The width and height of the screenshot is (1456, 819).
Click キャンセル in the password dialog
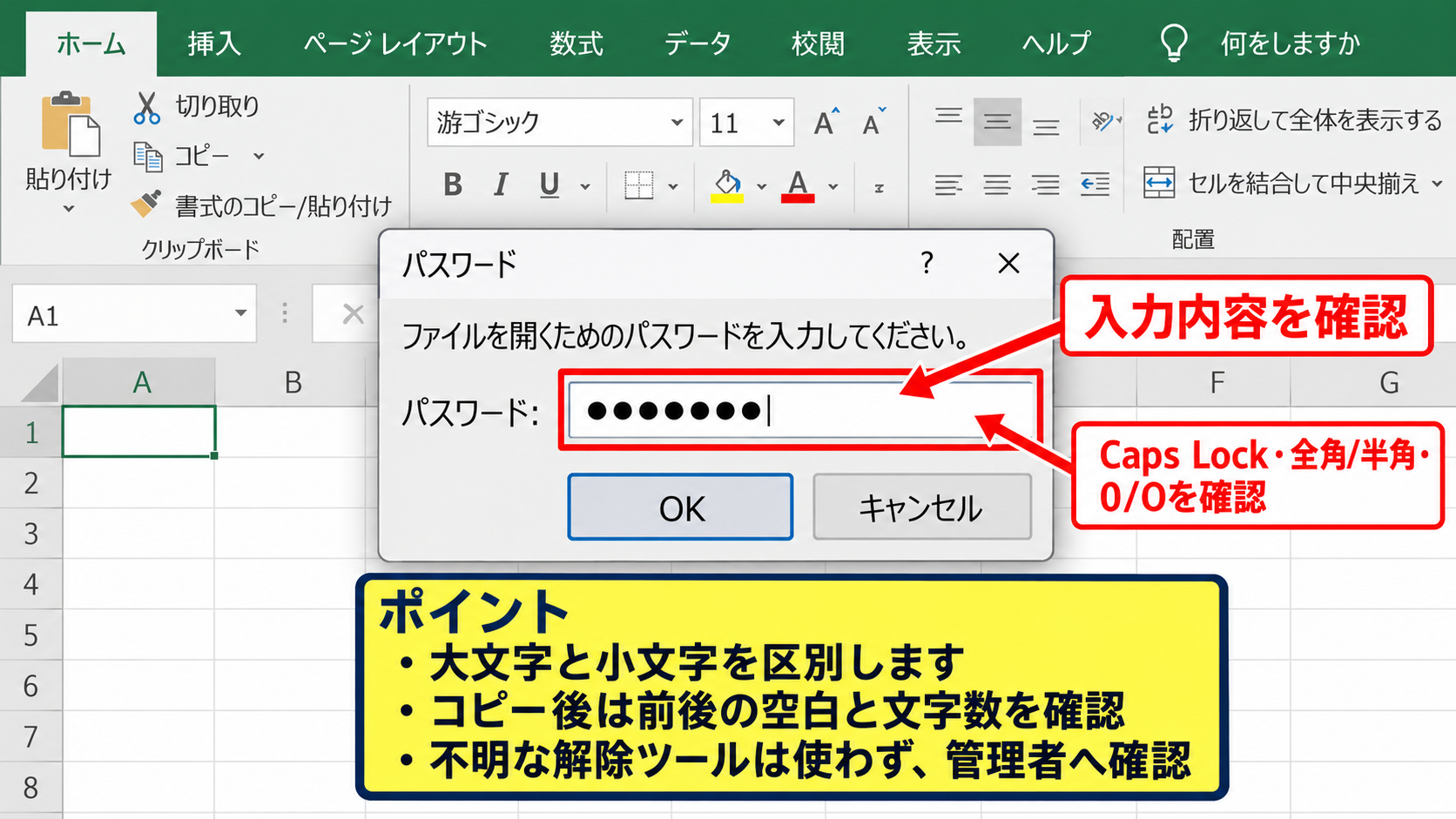click(x=921, y=507)
